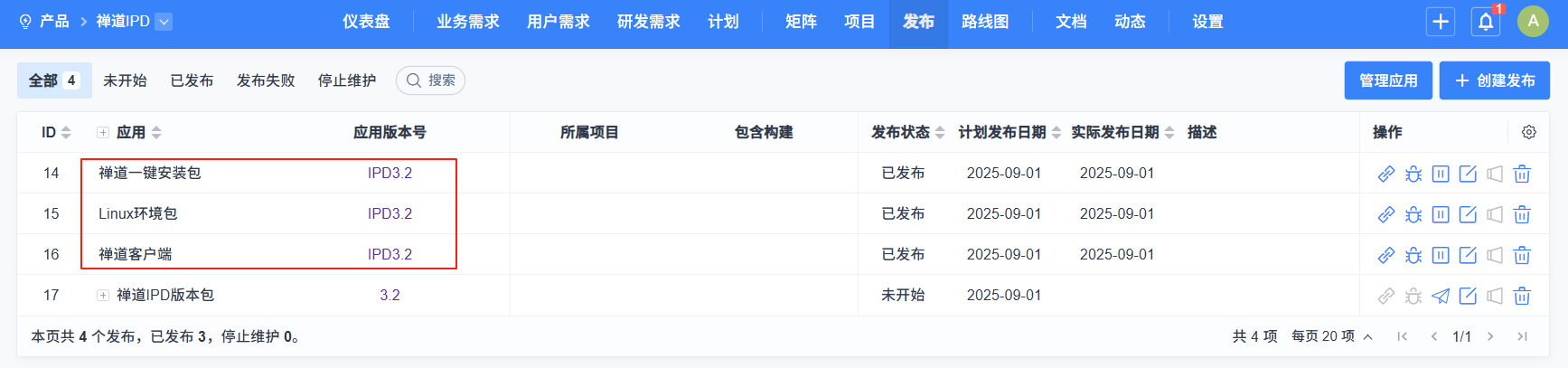Open the user avatar menu
Image resolution: width=1568 pixels, height=368 pixels.
coord(1533,22)
